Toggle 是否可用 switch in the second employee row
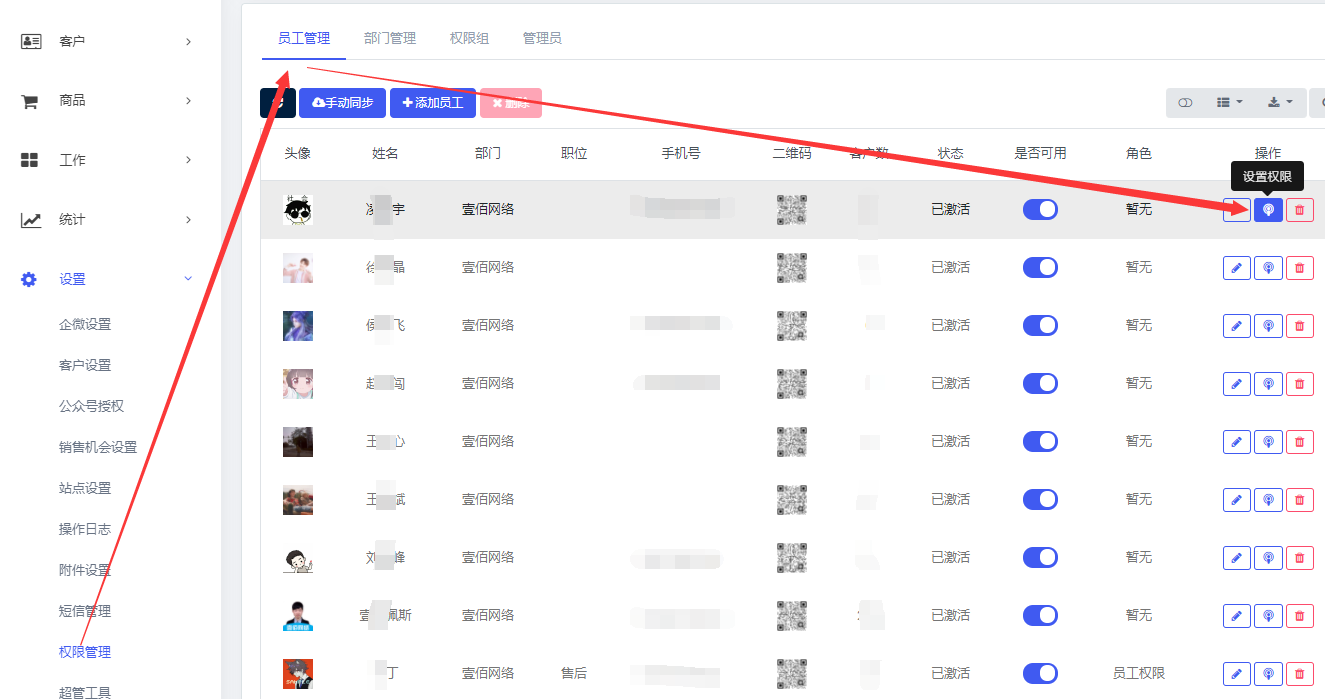1325x699 pixels. pos(1040,268)
